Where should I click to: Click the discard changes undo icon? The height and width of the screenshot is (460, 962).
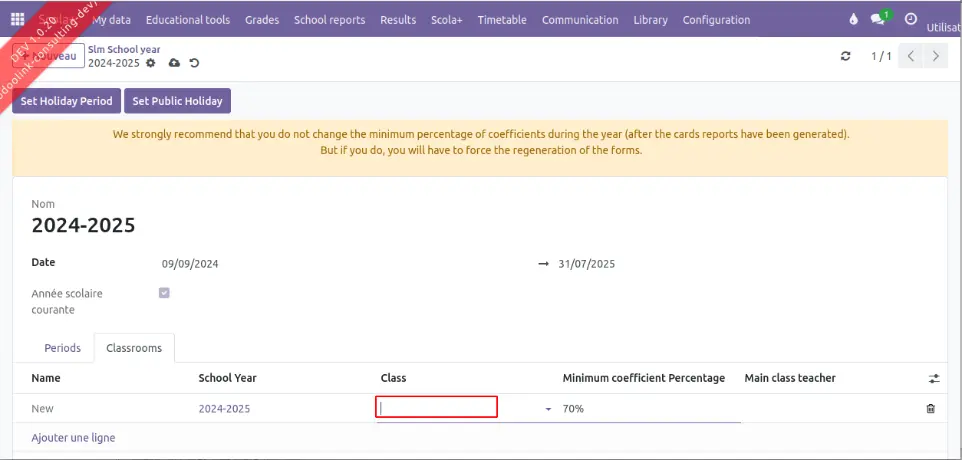[194, 63]
